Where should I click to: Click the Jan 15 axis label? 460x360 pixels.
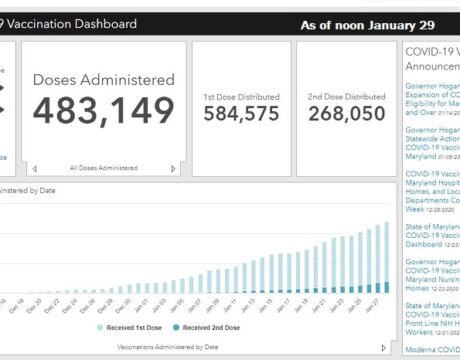click(265, 306)
